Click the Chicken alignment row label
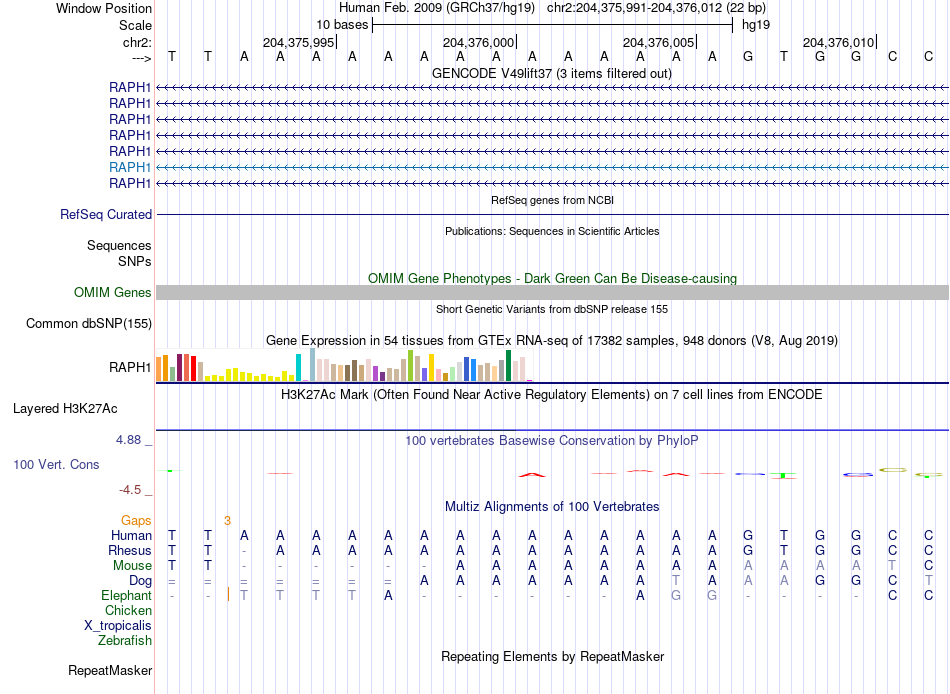Screen dimensions: 950x694 [128, 610]
